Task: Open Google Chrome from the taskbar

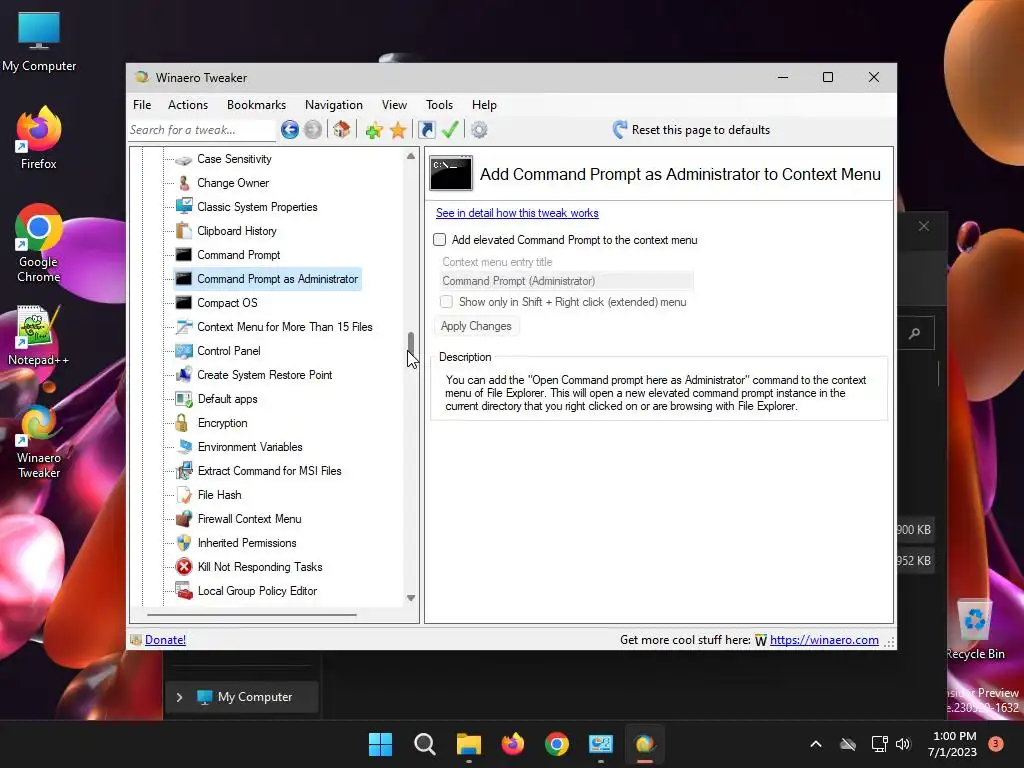Action: (x=556, y=744)
